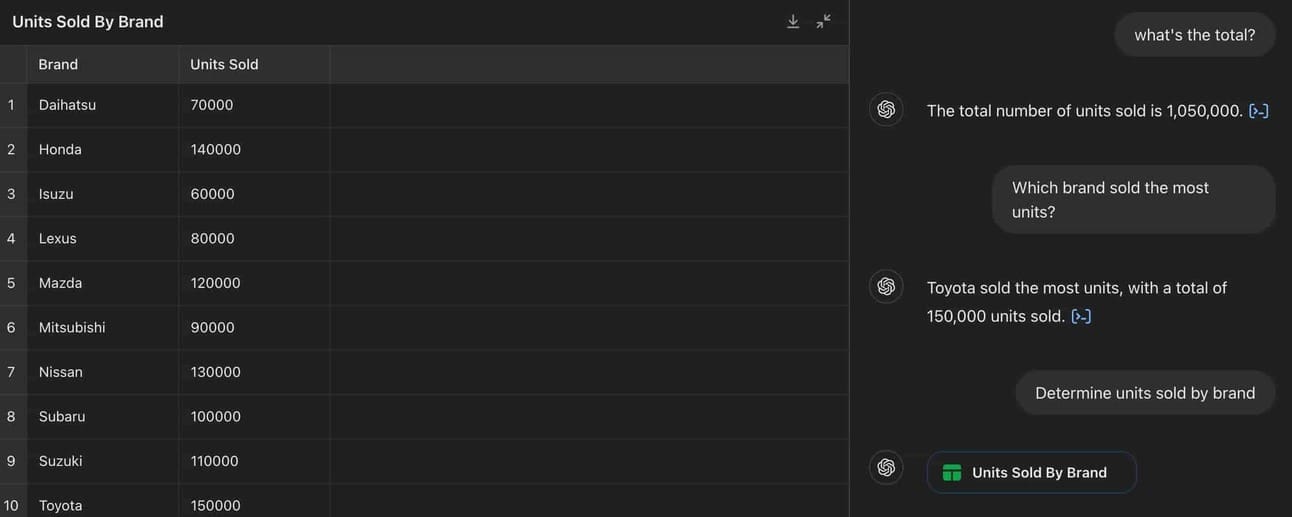Click the Units Sold By Brand panel title

coord(88,22)
